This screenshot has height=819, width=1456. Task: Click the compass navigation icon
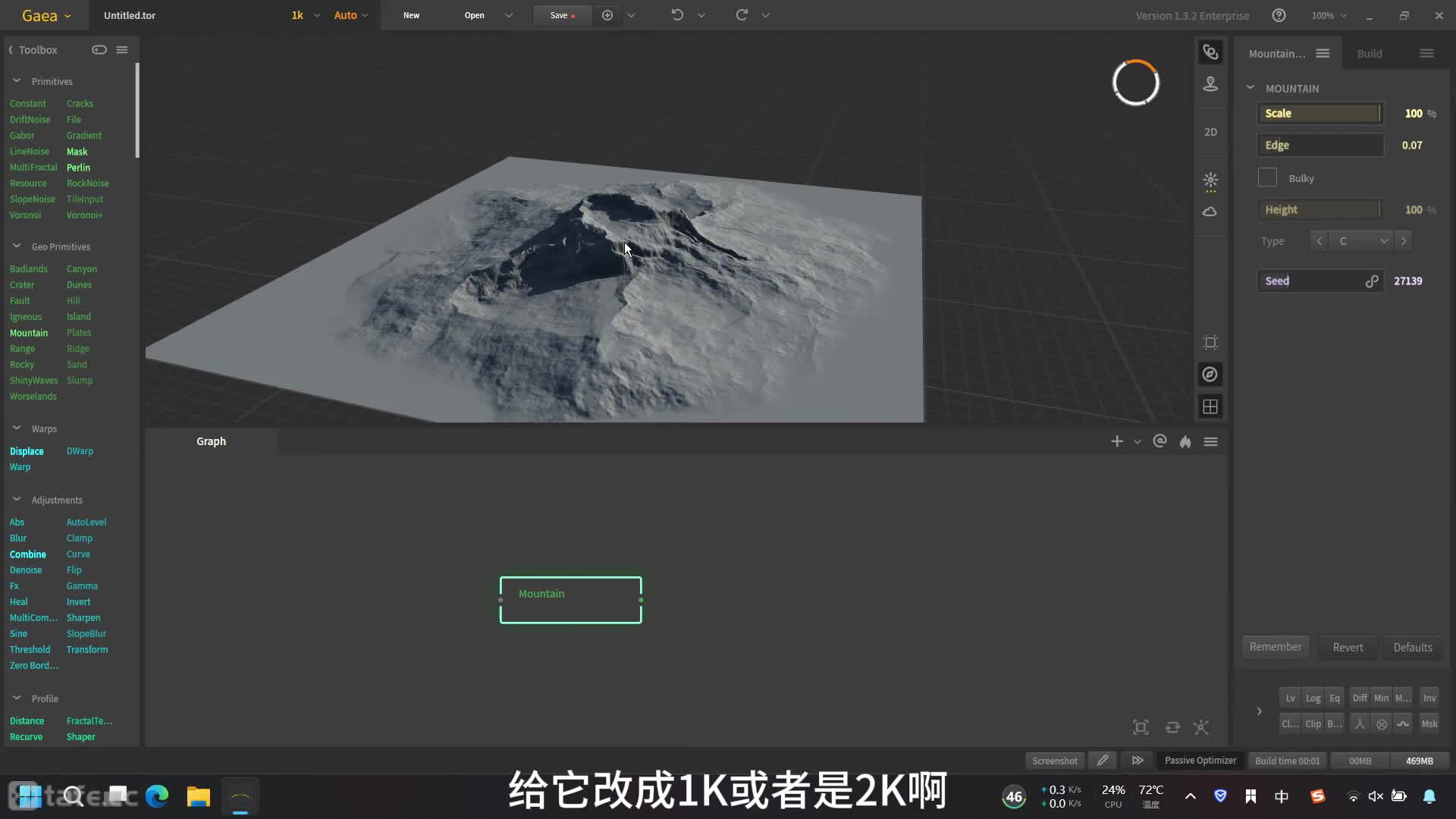point(1210,375)
